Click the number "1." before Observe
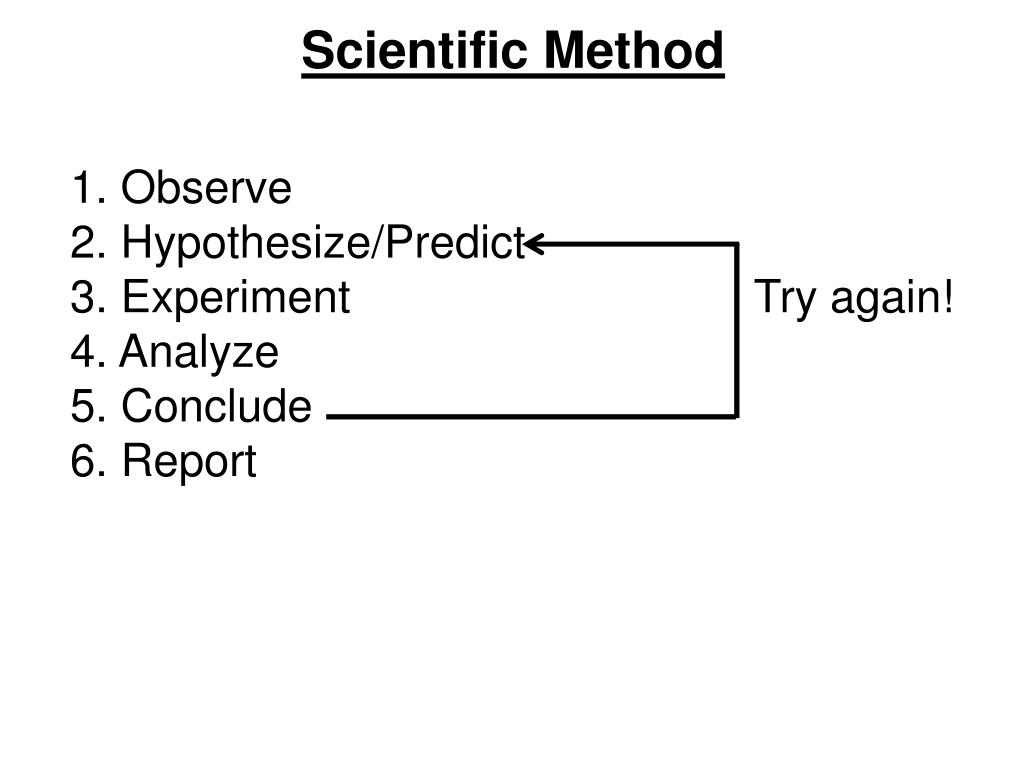Image resolution: width=1024 pixels, height=768 pixels. tap(88, 187)
